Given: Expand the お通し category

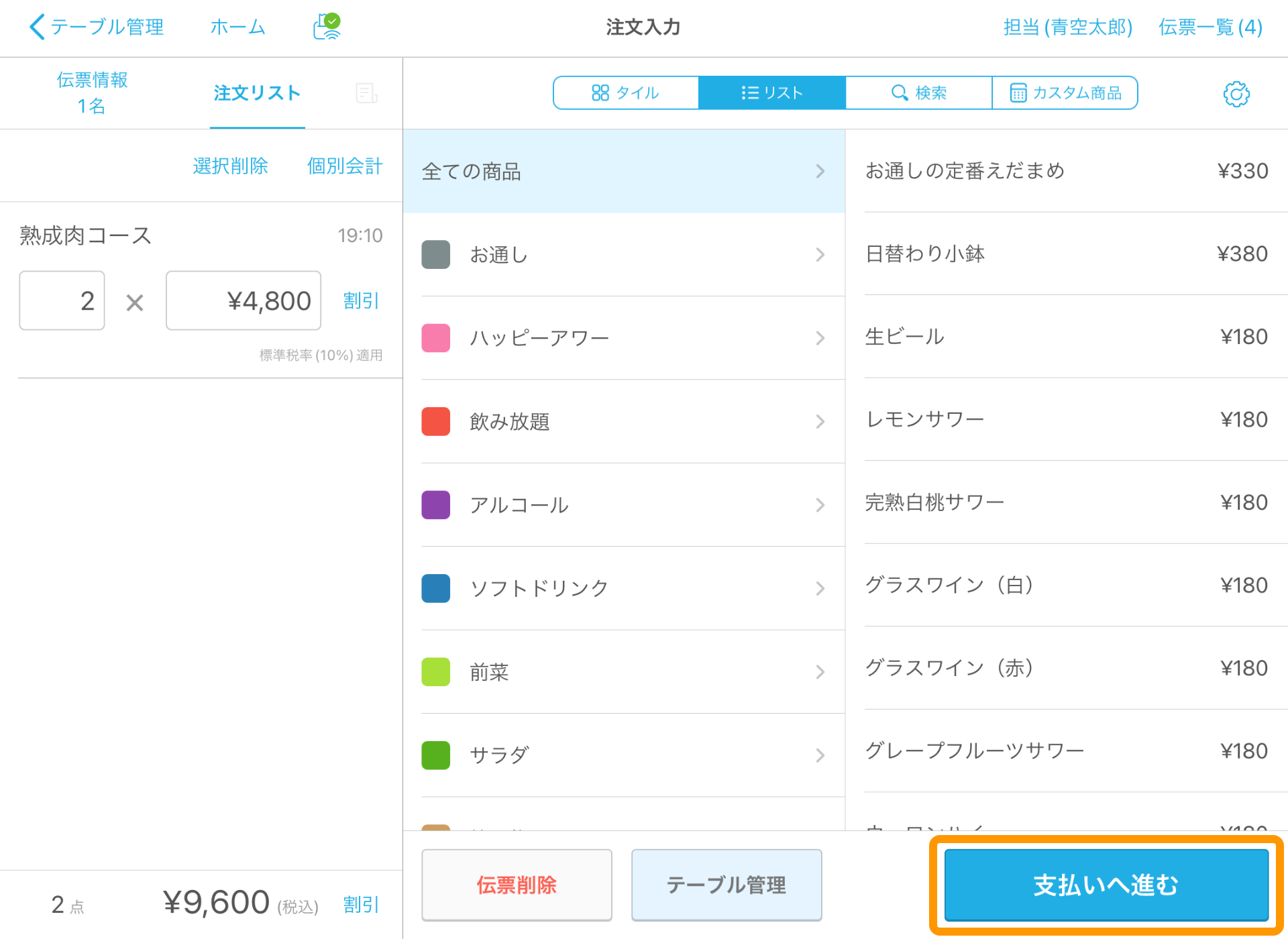Looking at the screenshot, I should (x=623, y=255).
